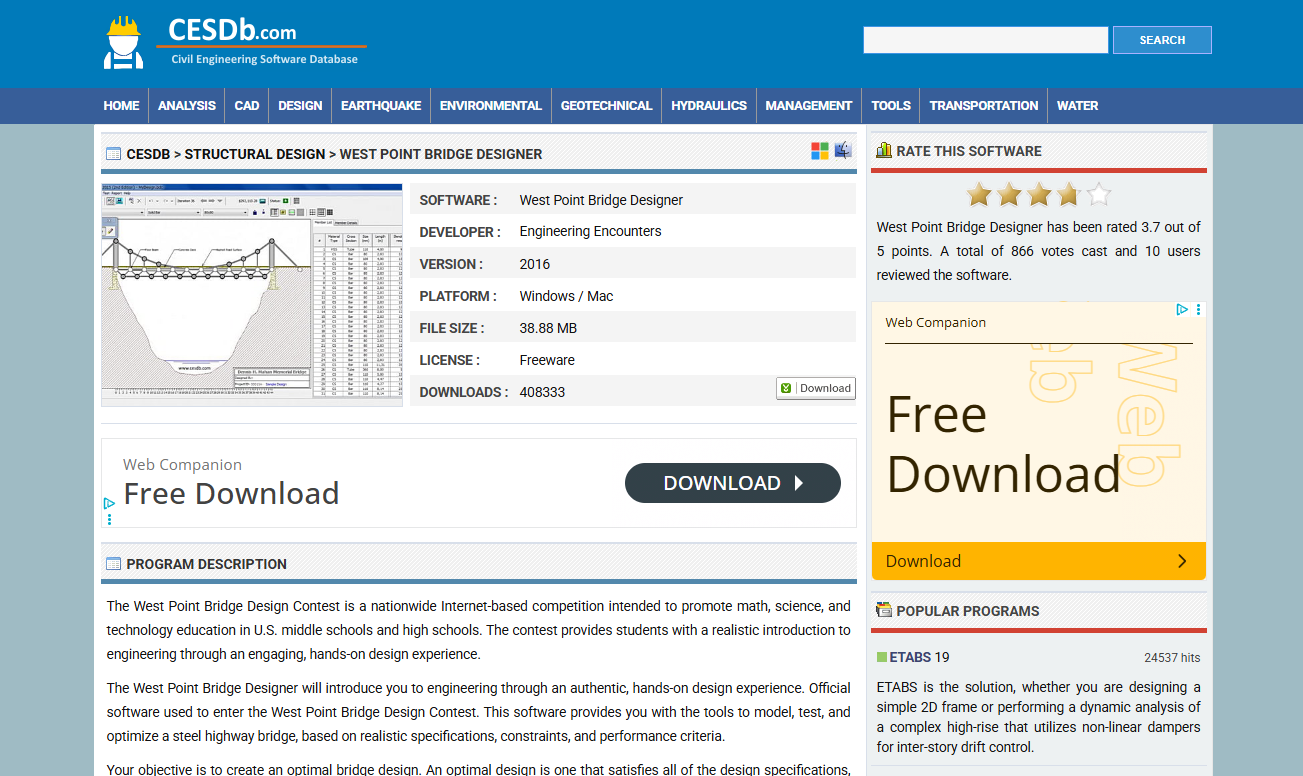The width and height of the screenshot is (1303, 776).
Task: Click the Windows platform icon
Action: pyautogui.click(x=820, y=151)
